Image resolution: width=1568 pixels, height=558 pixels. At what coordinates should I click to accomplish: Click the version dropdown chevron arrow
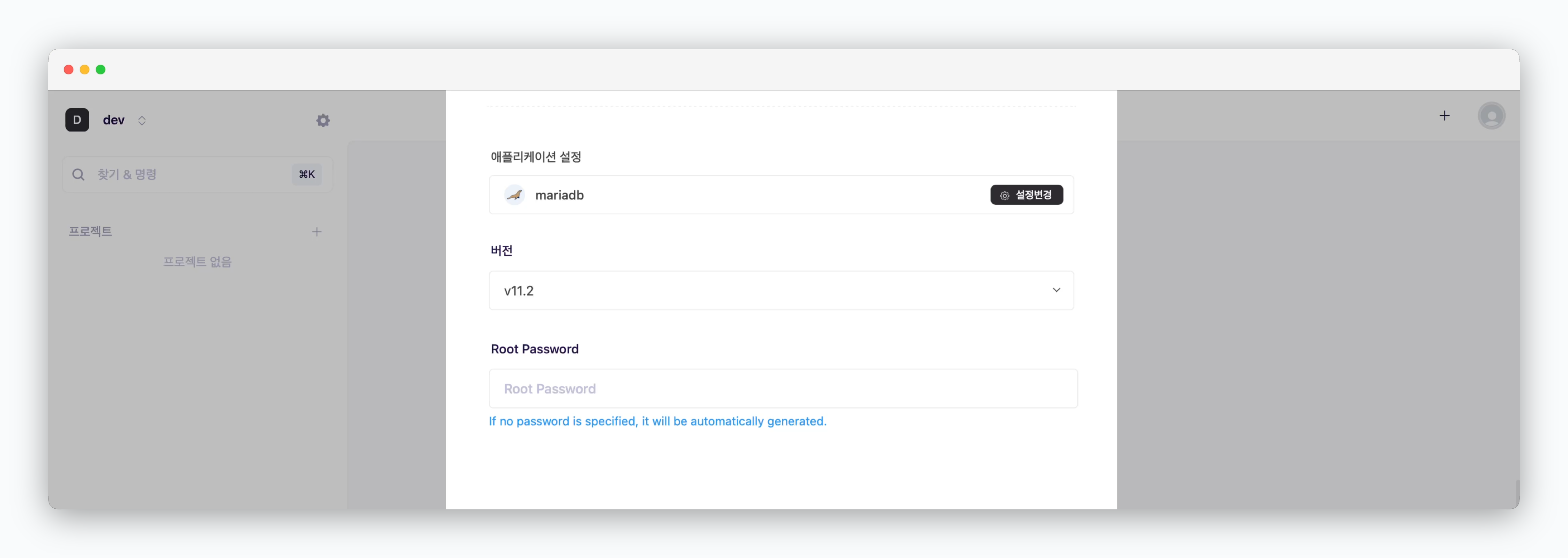click(x=1056, y=290)
